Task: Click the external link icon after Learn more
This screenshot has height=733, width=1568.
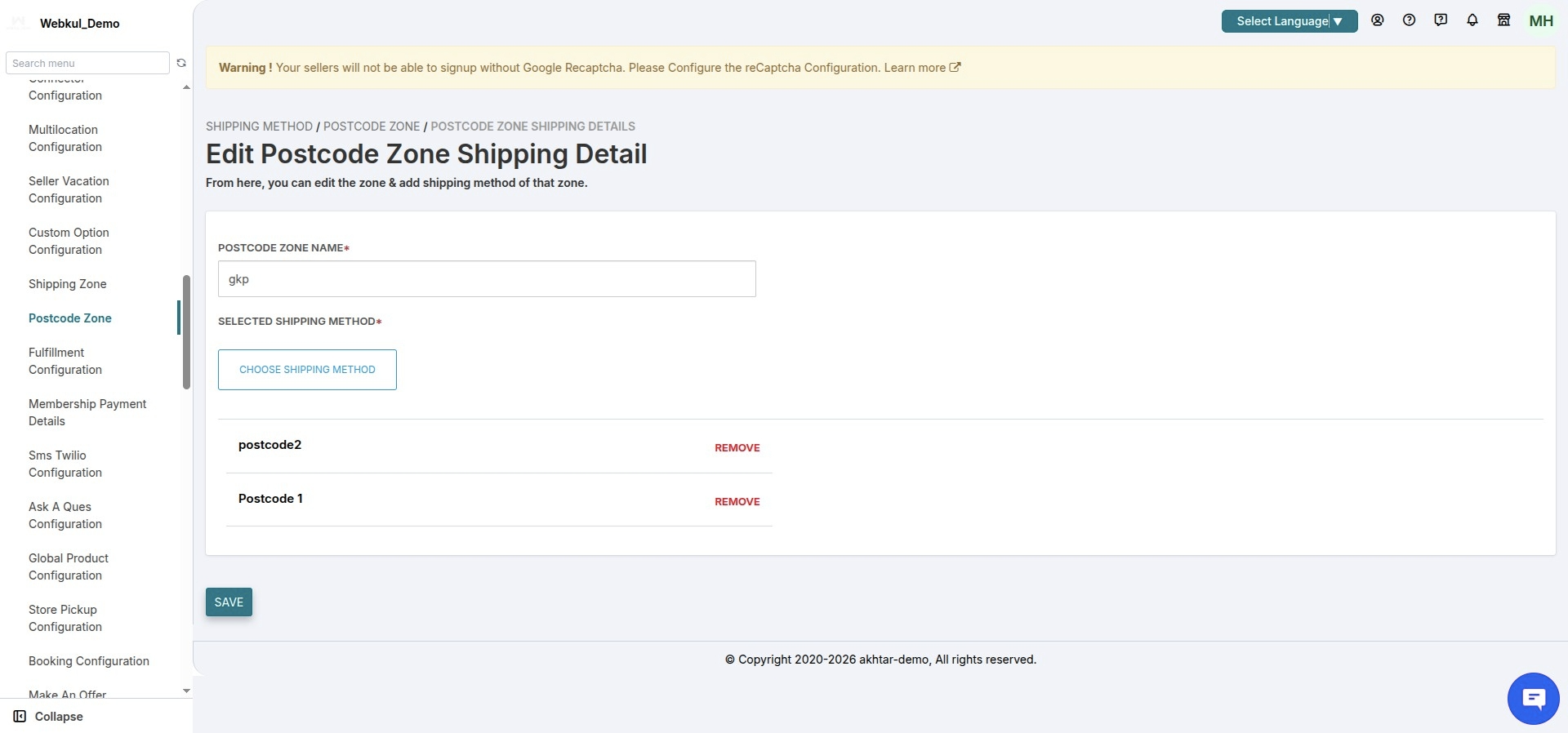Action: tap(955, 68)
